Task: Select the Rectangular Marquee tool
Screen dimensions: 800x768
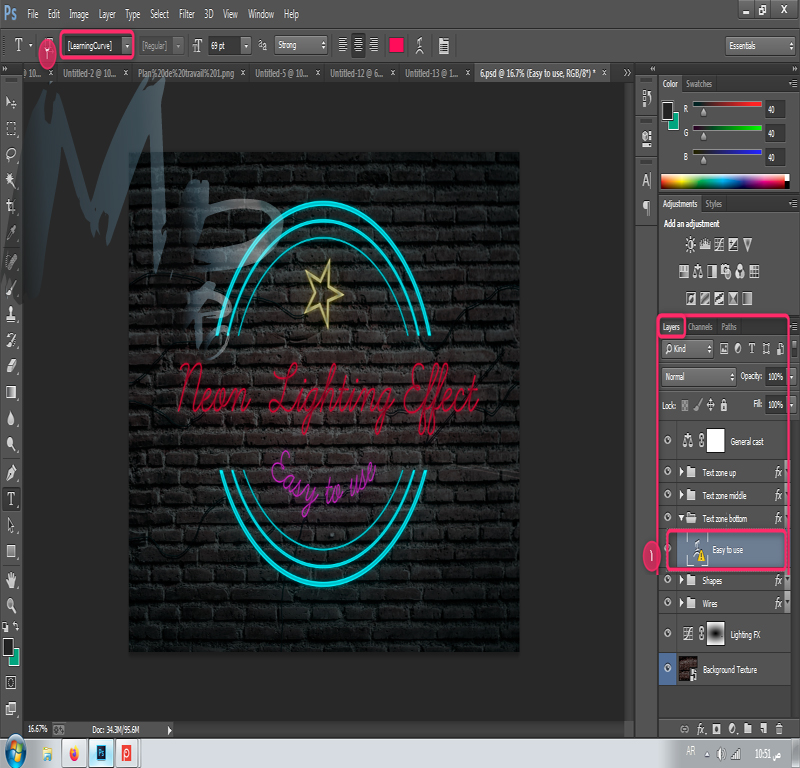Action: click(11, 128)
